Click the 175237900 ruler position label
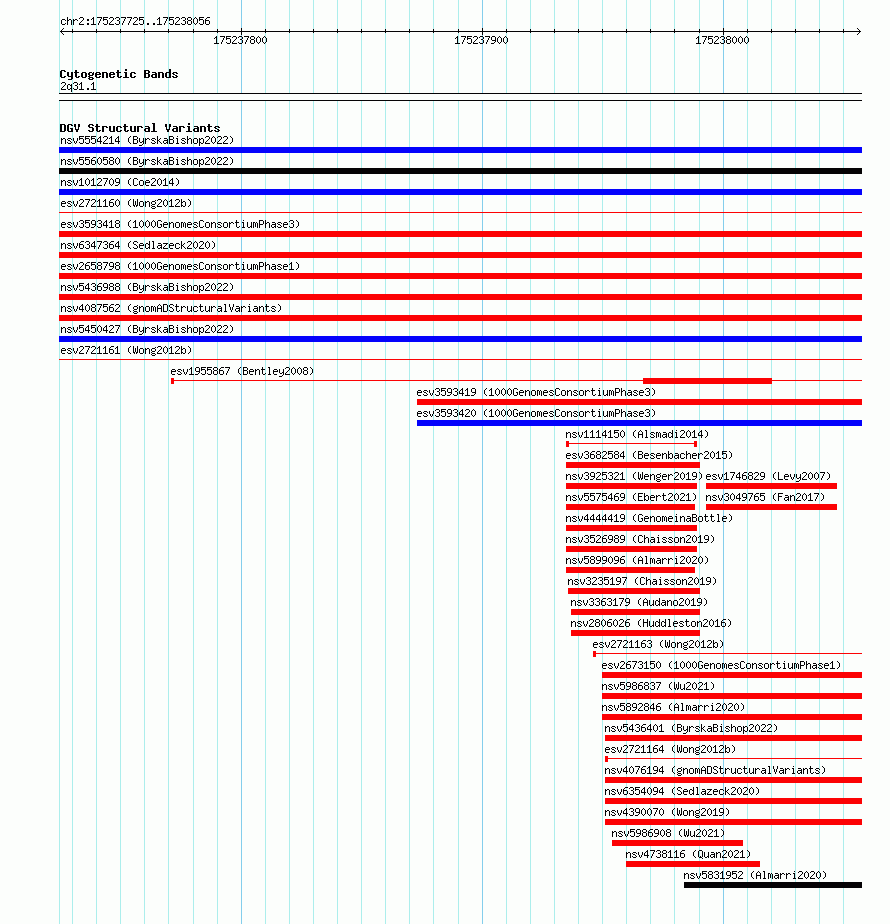 [482, 40]
